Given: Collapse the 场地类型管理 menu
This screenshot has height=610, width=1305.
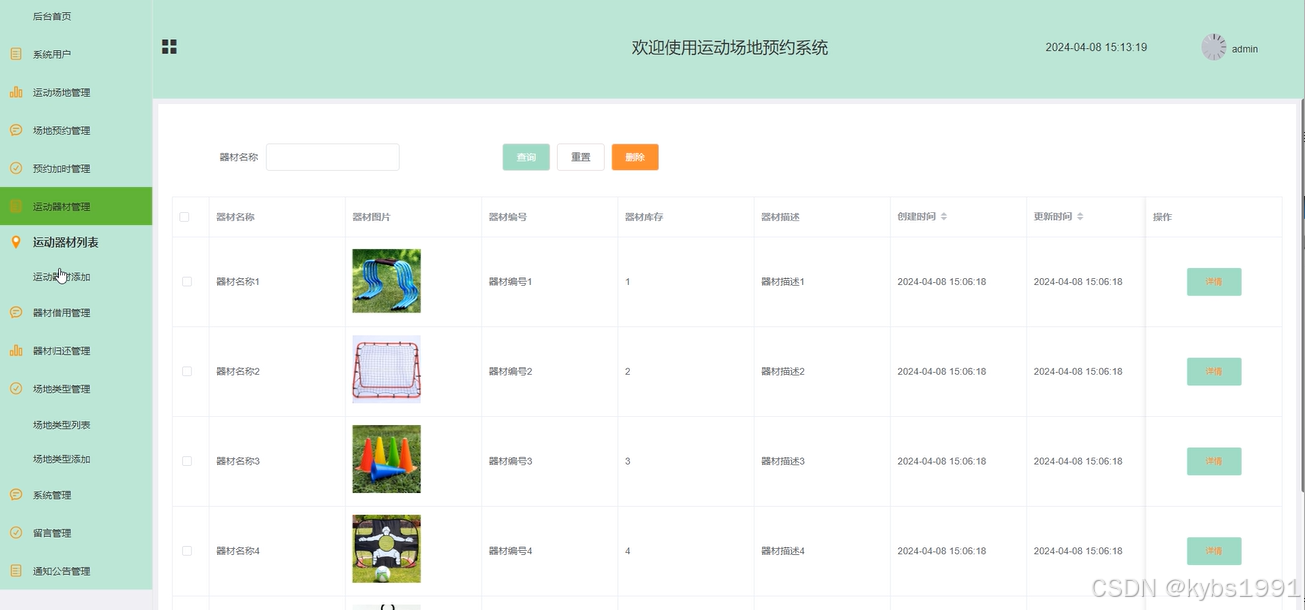Looking at the screenshot, I should tap(76, 388).
